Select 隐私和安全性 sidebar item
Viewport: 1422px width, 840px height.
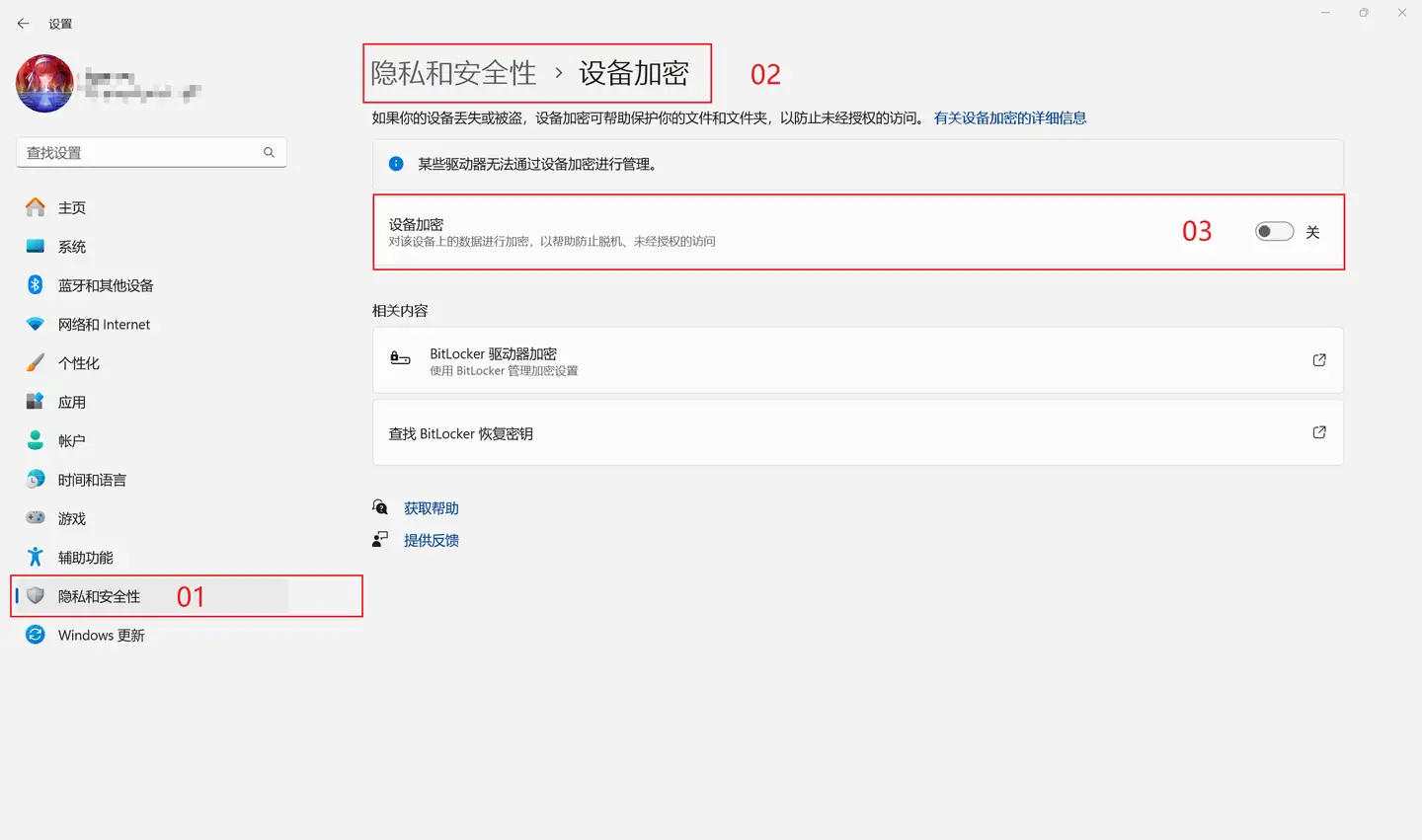tap(151, 596)
